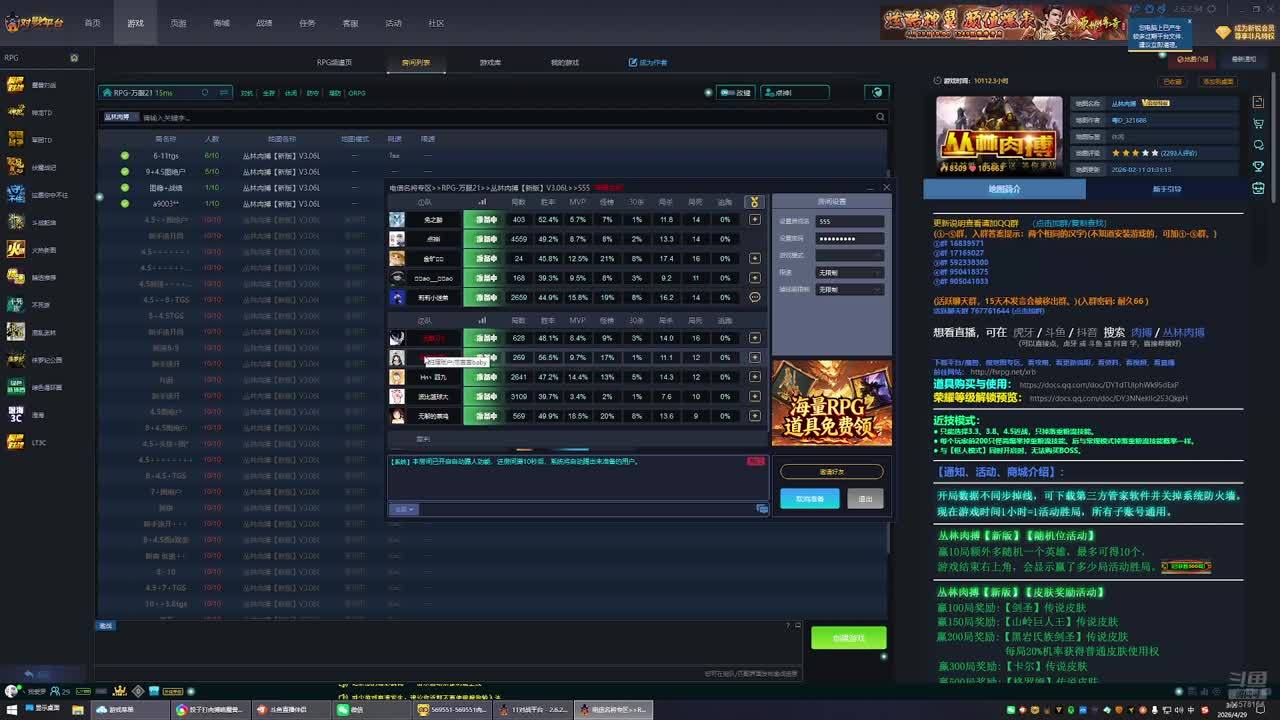This screenshot has width=1280, height=720.
Task: Open the 商城 top menu
Action: coord(221,23)
